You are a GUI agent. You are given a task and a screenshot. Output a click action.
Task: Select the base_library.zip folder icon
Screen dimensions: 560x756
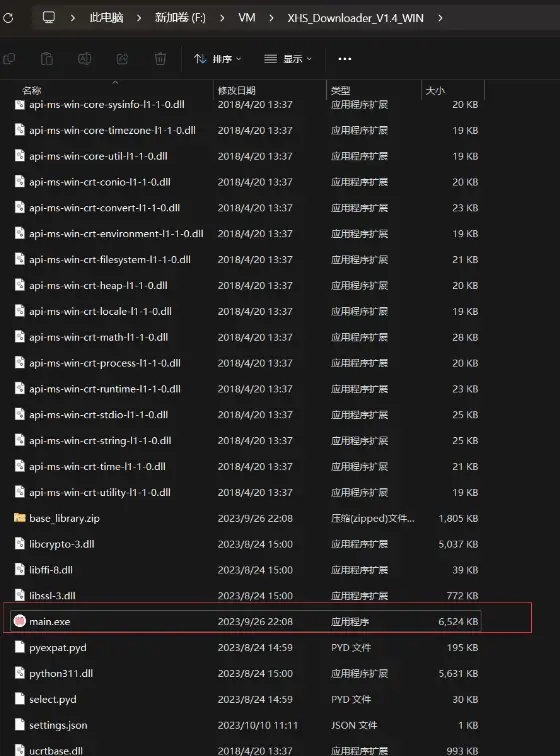[19, 518]
